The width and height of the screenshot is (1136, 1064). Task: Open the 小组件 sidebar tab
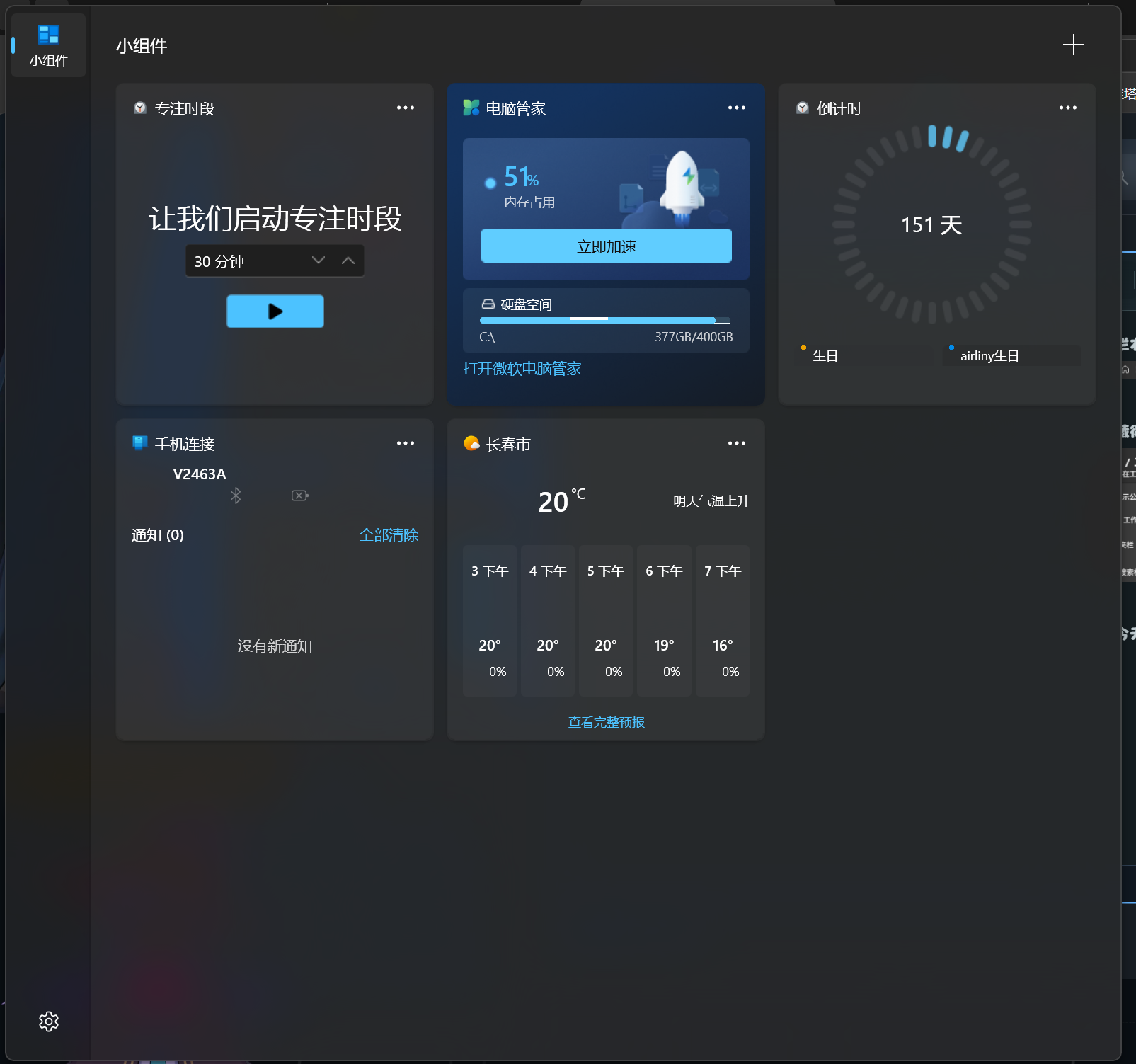pos(48,45)
